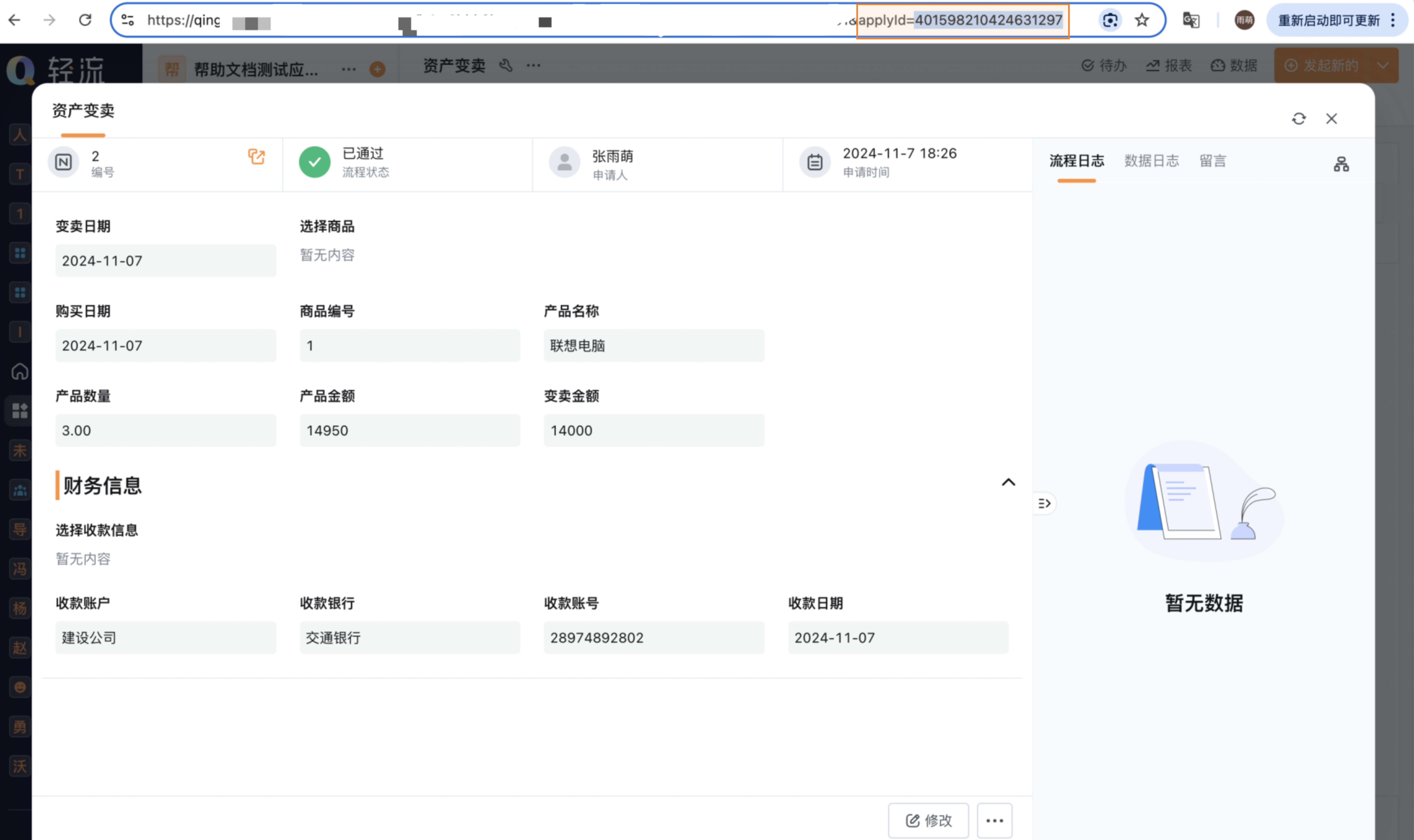
Task: Click the 编号 N icon
Action: (63, 162)
